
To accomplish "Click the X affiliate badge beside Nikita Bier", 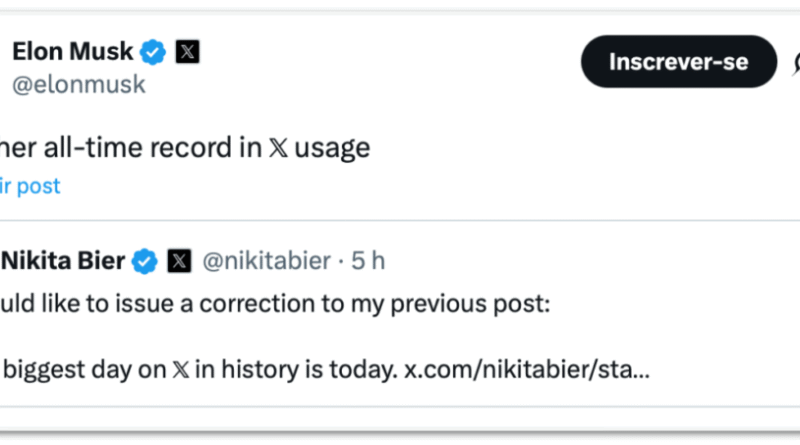I will (179, 262).
